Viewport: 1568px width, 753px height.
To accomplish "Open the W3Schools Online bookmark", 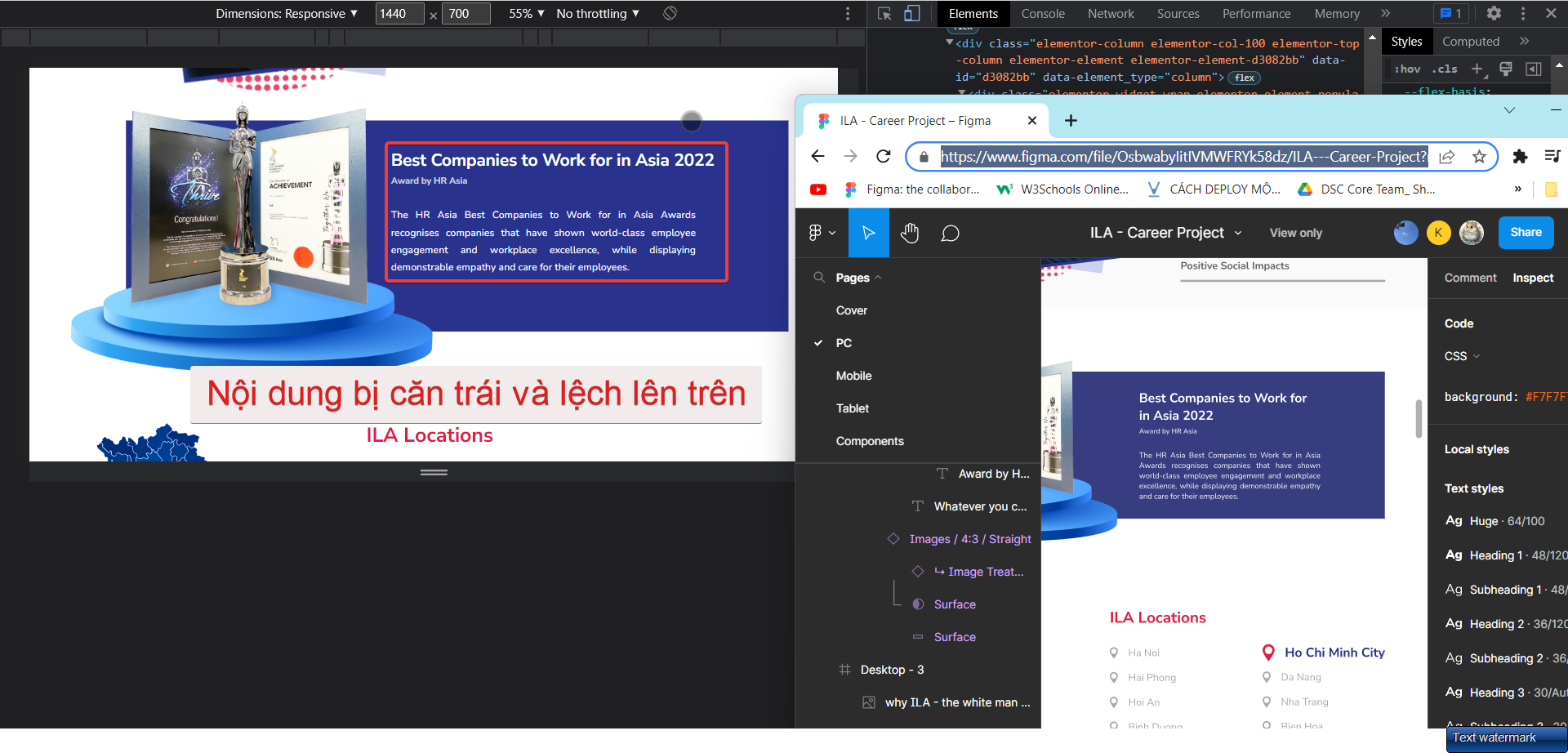I will pos(1062,189).
